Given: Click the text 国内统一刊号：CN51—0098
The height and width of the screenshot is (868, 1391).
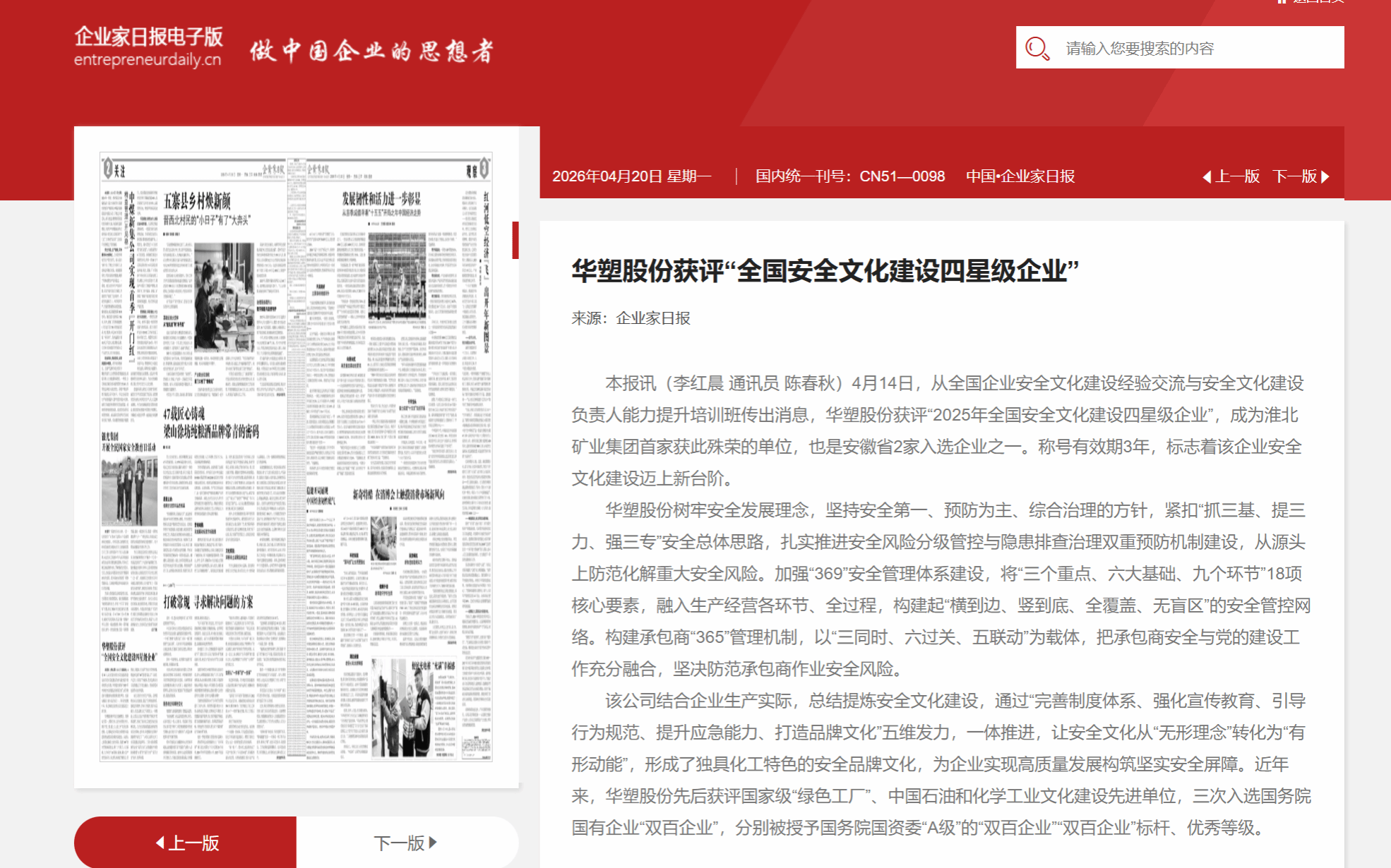Looking at the screenshot, I should point(850,176).
